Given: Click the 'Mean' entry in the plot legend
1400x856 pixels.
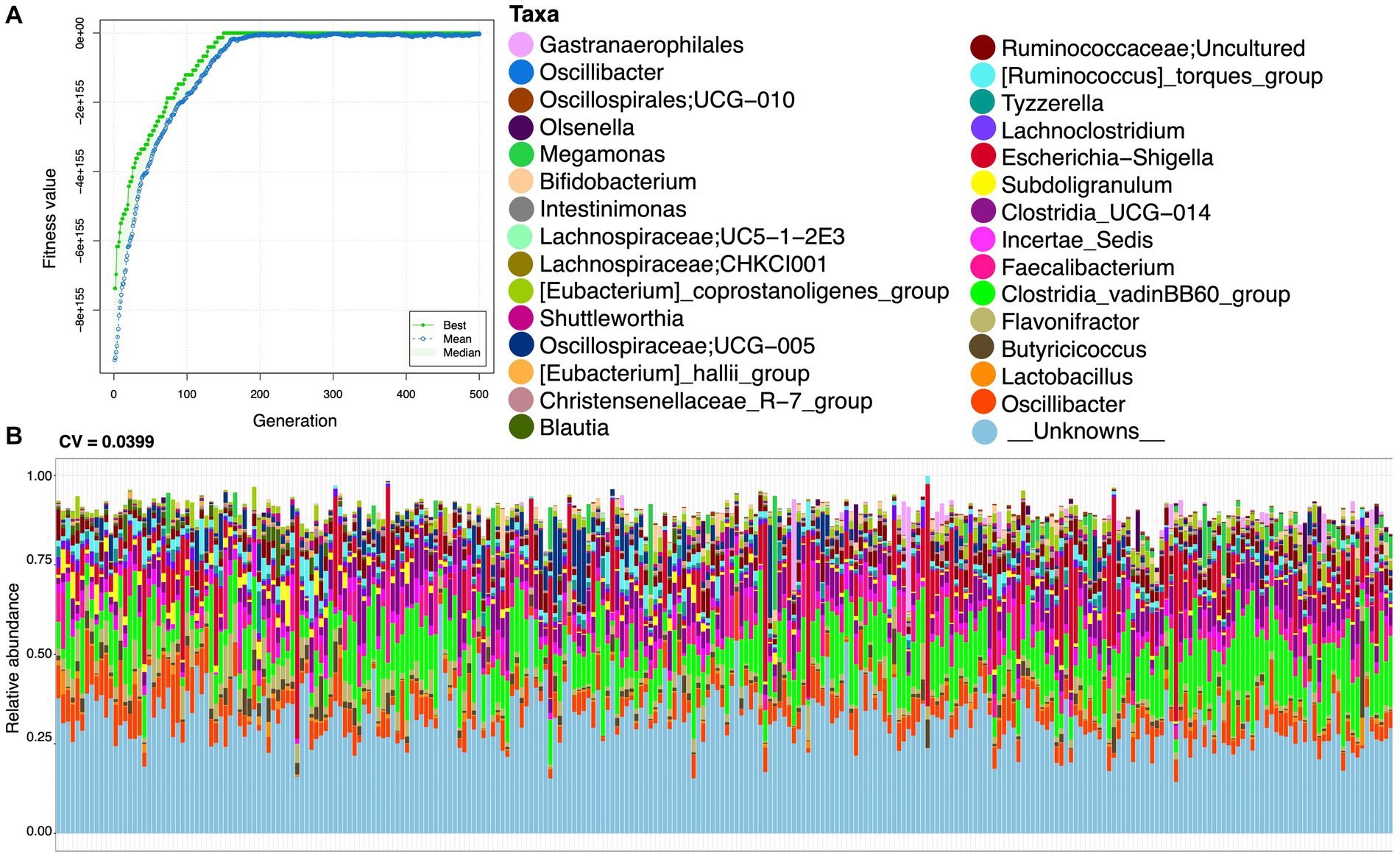Looking at the screenshot, I should click(457, 339).
